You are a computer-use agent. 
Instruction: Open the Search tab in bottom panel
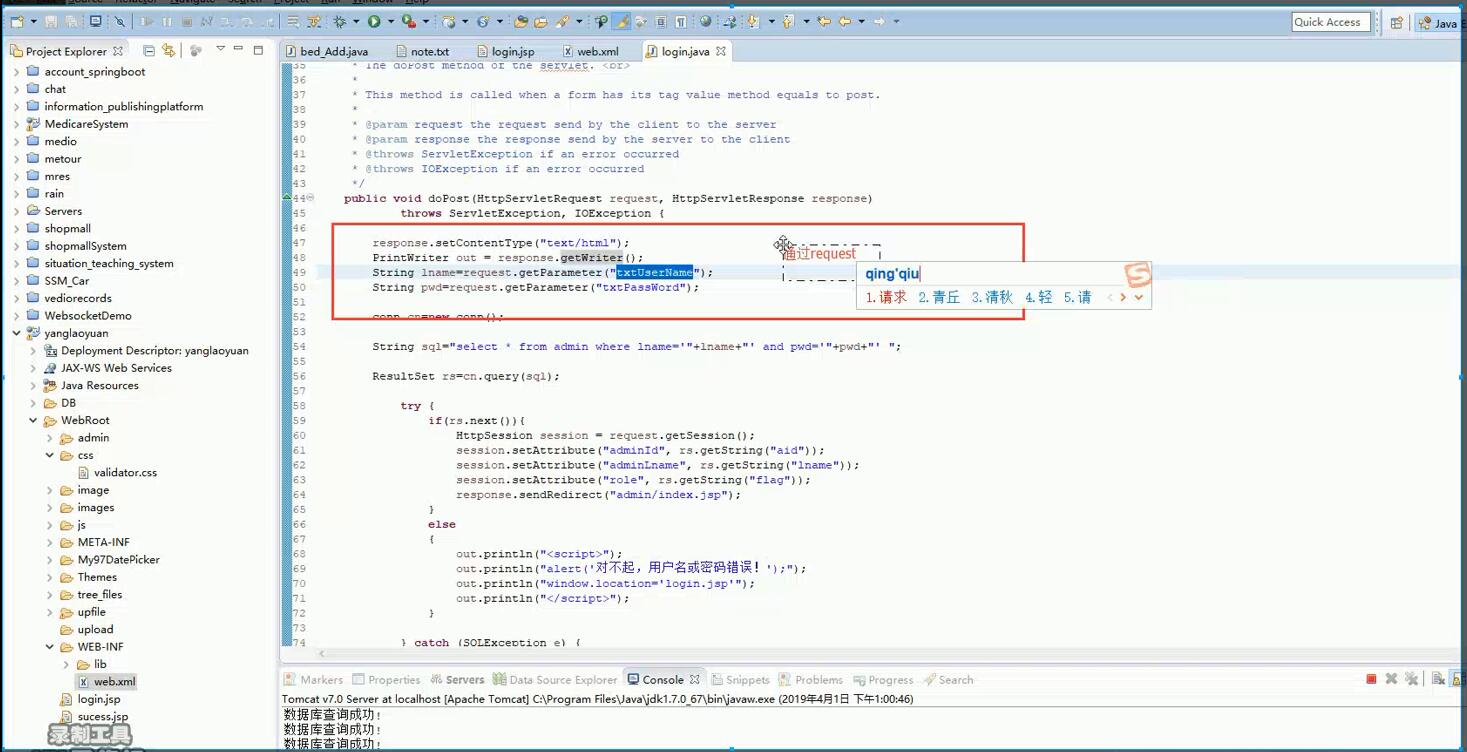coord(948,680)
